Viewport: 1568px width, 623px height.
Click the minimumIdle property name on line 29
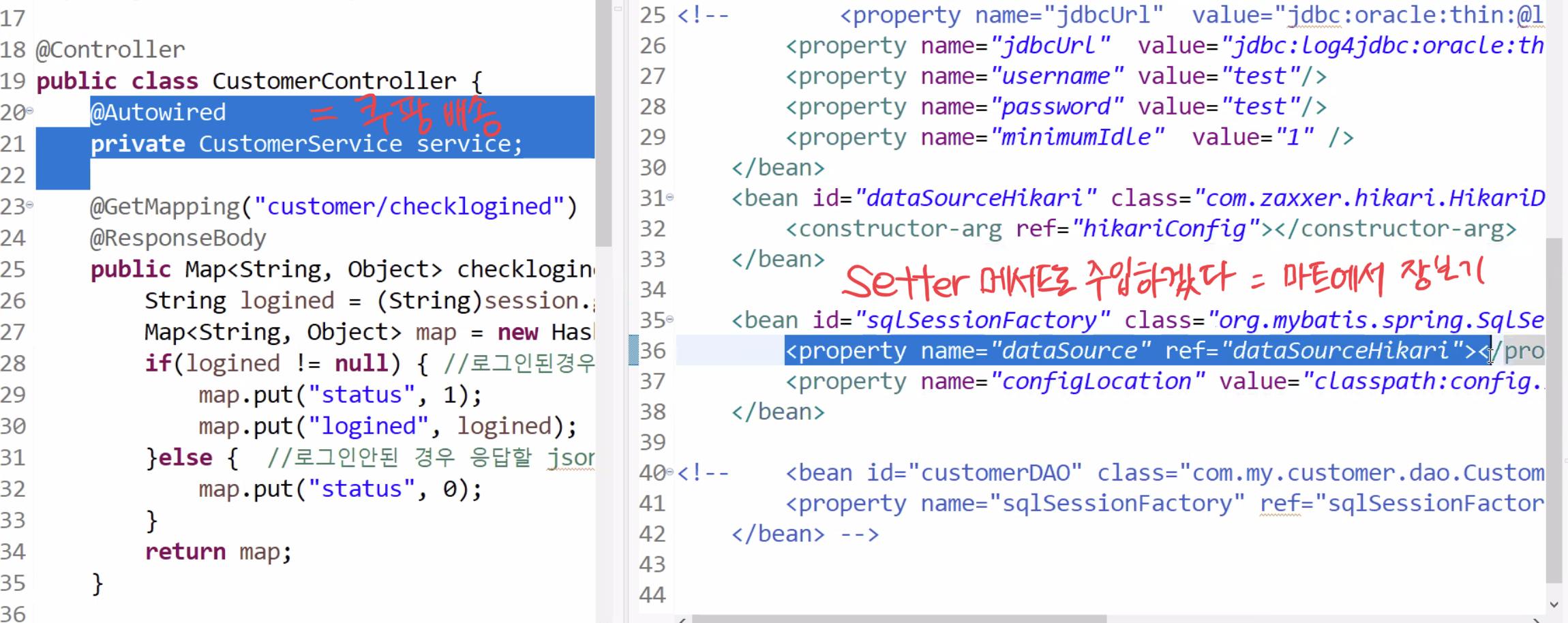pyautogui.click(x=1076, y=138)
